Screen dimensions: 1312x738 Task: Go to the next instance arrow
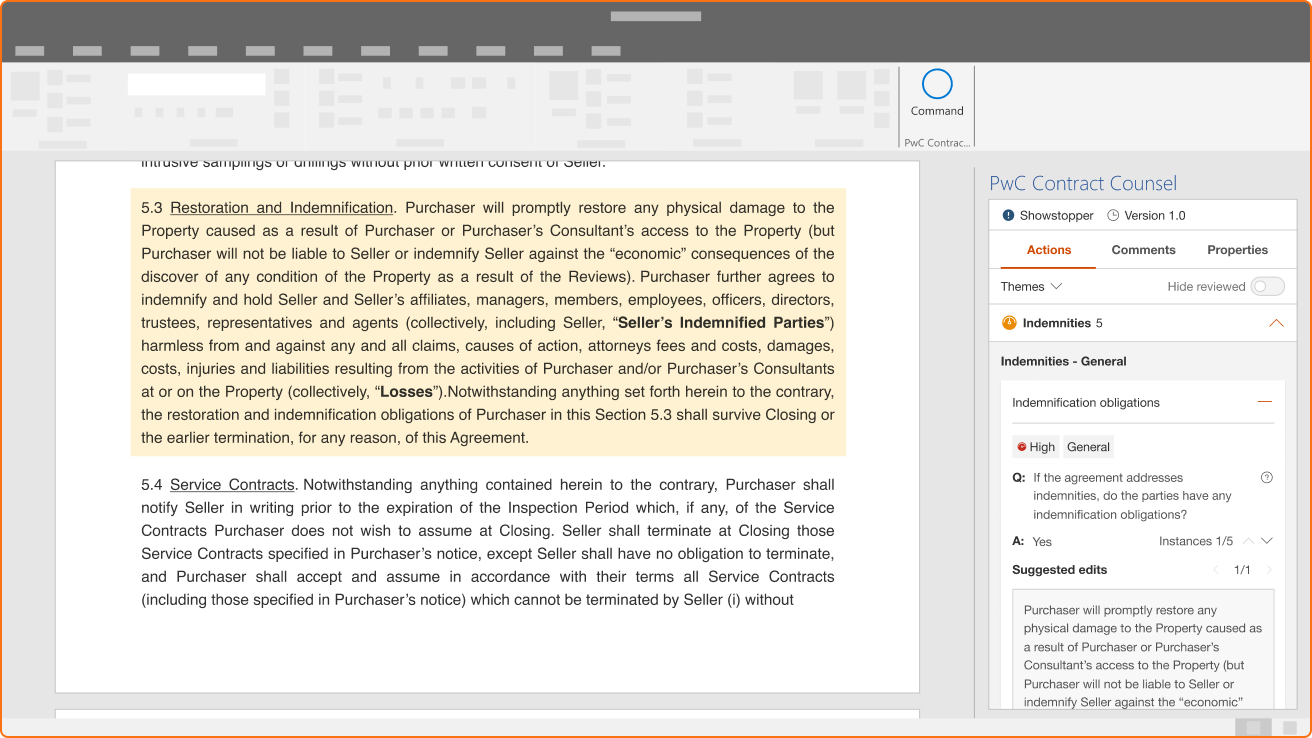click(x=1267, y=541)
